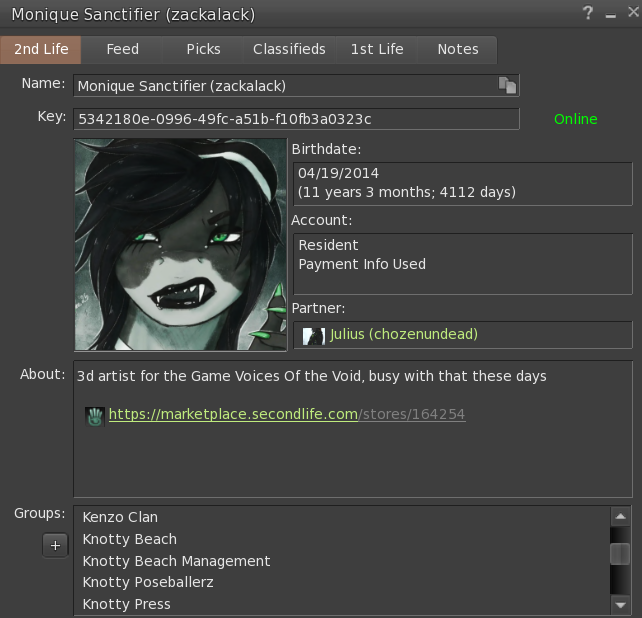
Task: Select the Knotty Poseballerz group
Action: coord(342,582)
